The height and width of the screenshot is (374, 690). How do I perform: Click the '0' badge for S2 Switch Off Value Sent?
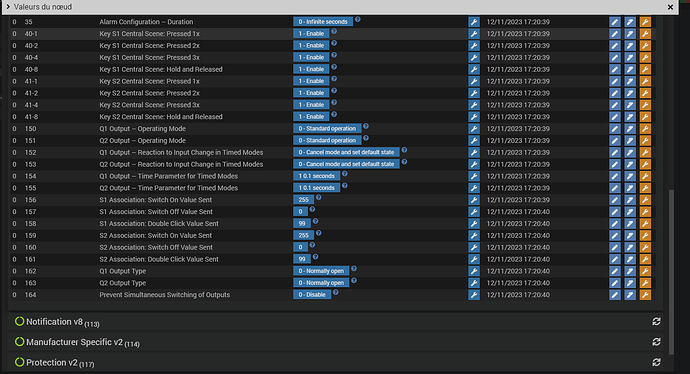[301, 247]
